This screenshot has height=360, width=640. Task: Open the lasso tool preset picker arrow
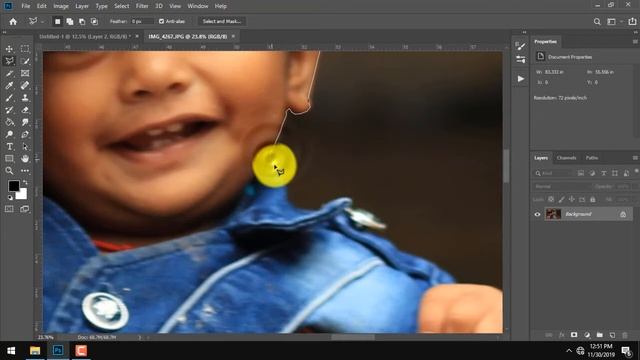click(42, 22)
